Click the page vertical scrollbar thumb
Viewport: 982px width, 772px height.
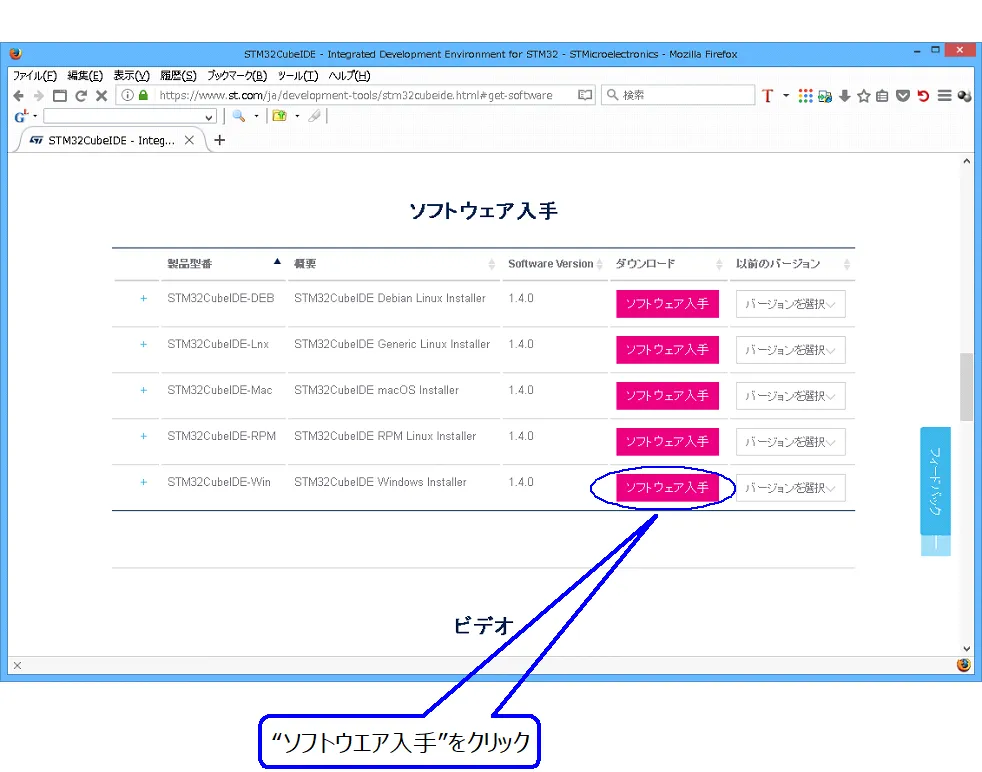tap(966, 387)
